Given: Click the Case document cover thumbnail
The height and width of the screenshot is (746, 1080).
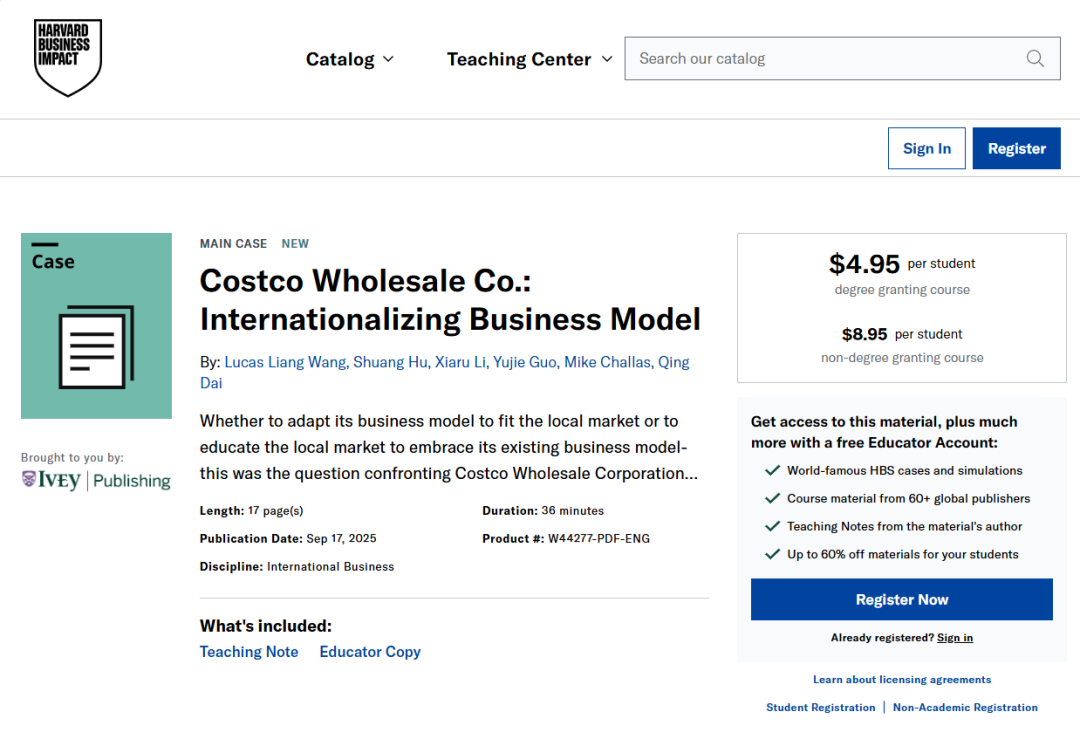Looking at the screenshot, I should pos(96,326).
